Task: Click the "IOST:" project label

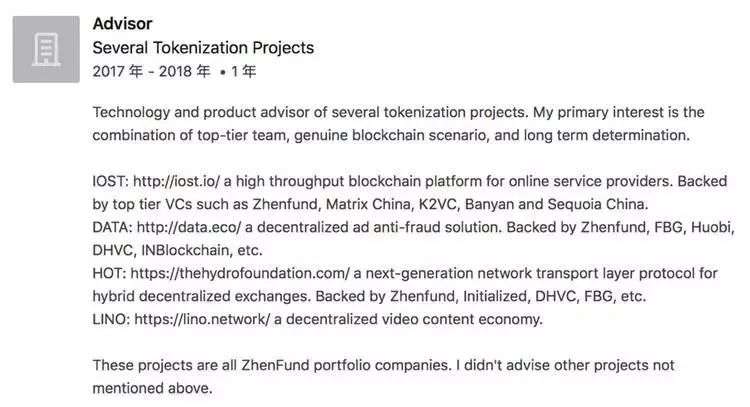Action: (110, 181)
